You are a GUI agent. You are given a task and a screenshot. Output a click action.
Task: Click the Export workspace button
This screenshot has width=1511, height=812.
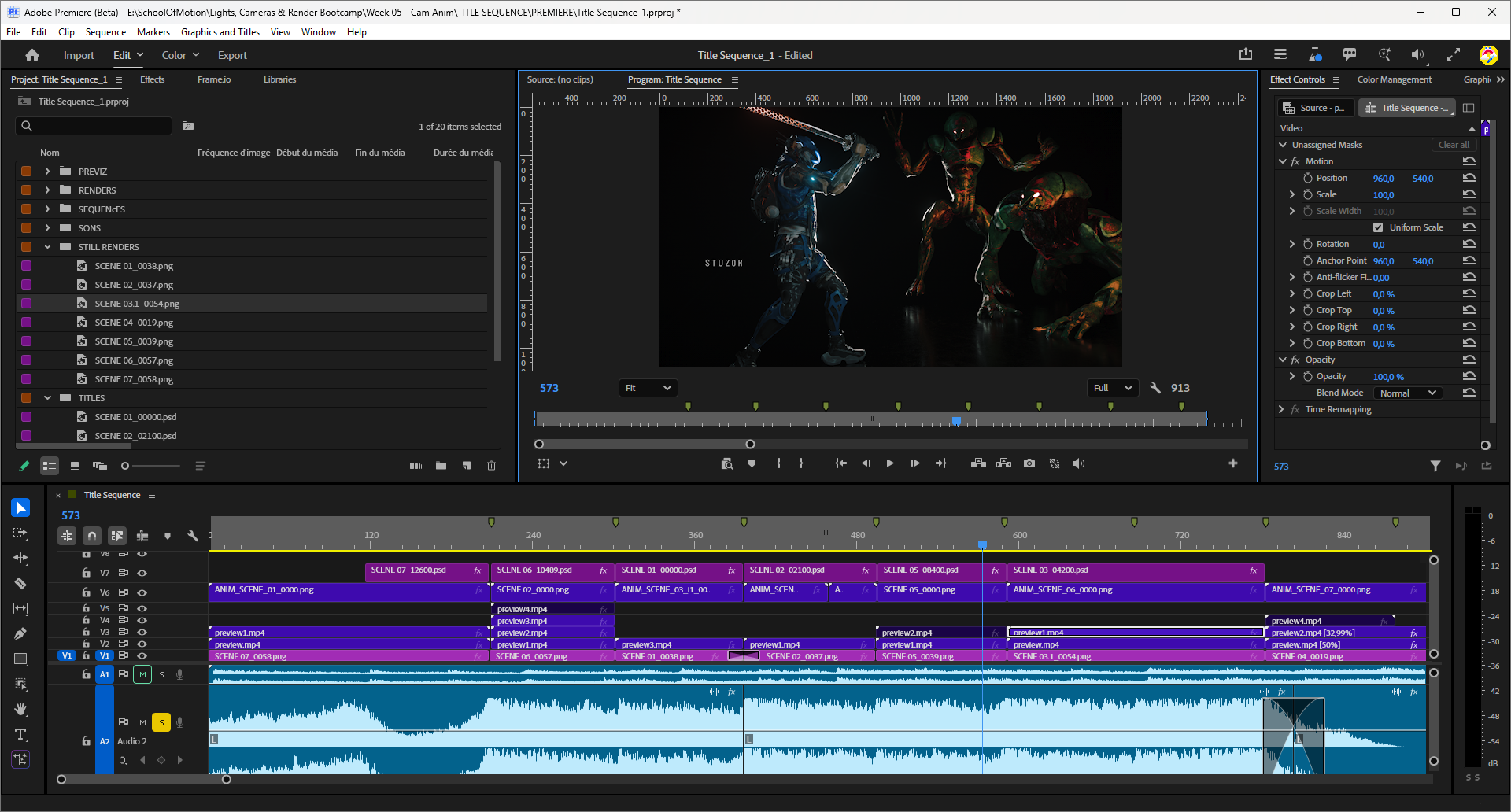pos(232,55)
